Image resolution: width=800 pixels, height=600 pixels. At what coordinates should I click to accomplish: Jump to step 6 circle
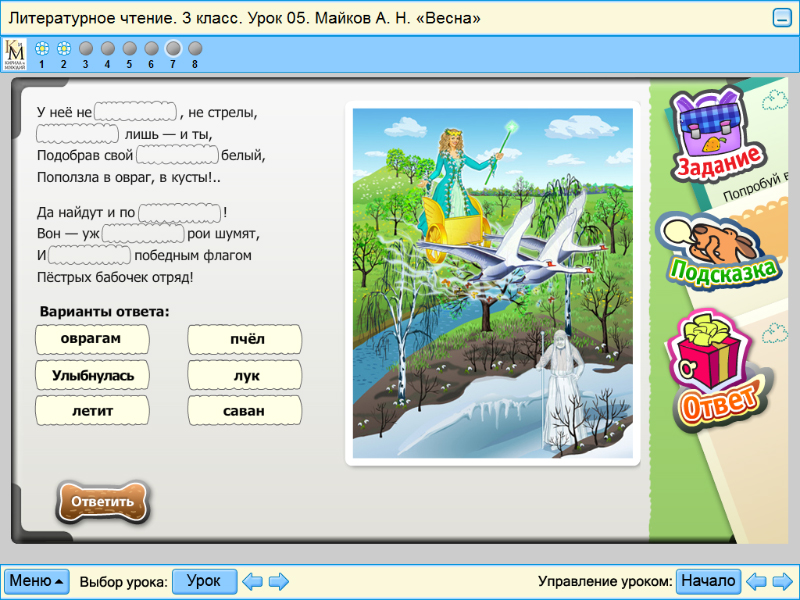click(x=152, y=49)
